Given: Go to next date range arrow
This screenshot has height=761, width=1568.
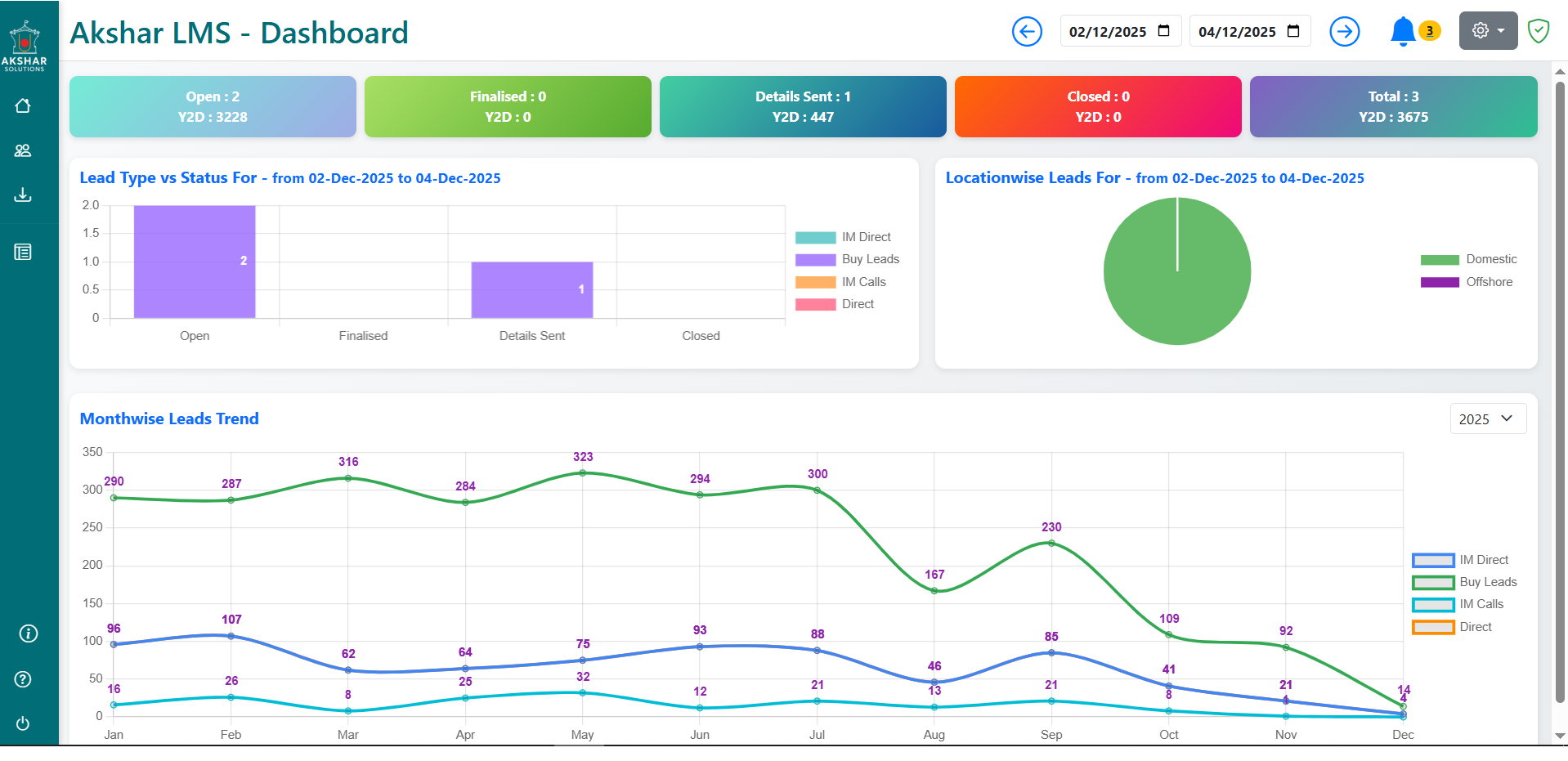Looking at the screenshot, I should tap(1344, 32).
